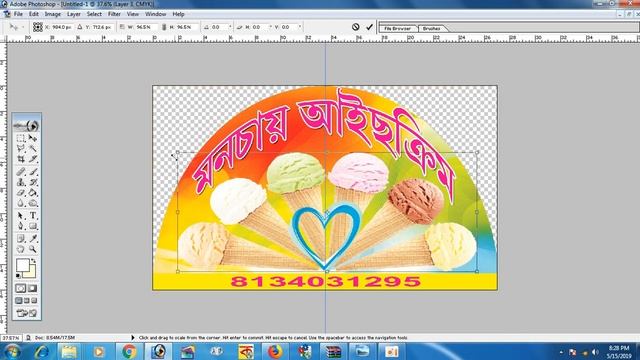Image resolution: width=640 pixels, height=360 pixels.
Task: Expand the status bar info arrow
Action: [x=133, y=338]
